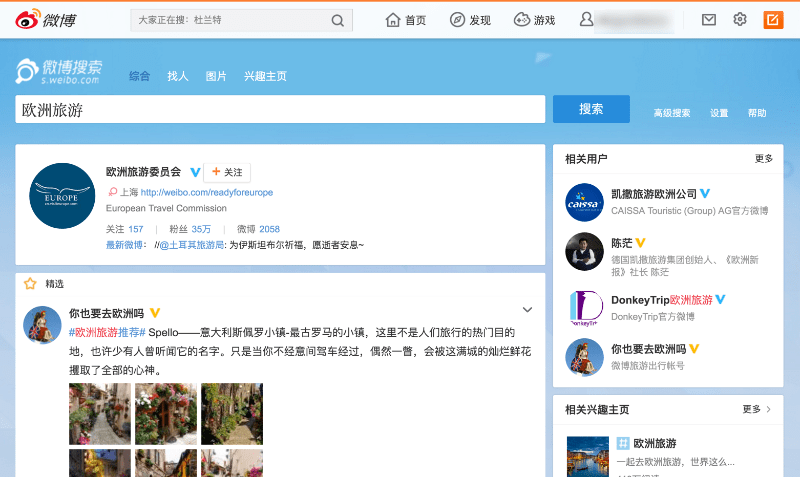Open the settings gear icon

pyautogui.click(x=740, y=20)
